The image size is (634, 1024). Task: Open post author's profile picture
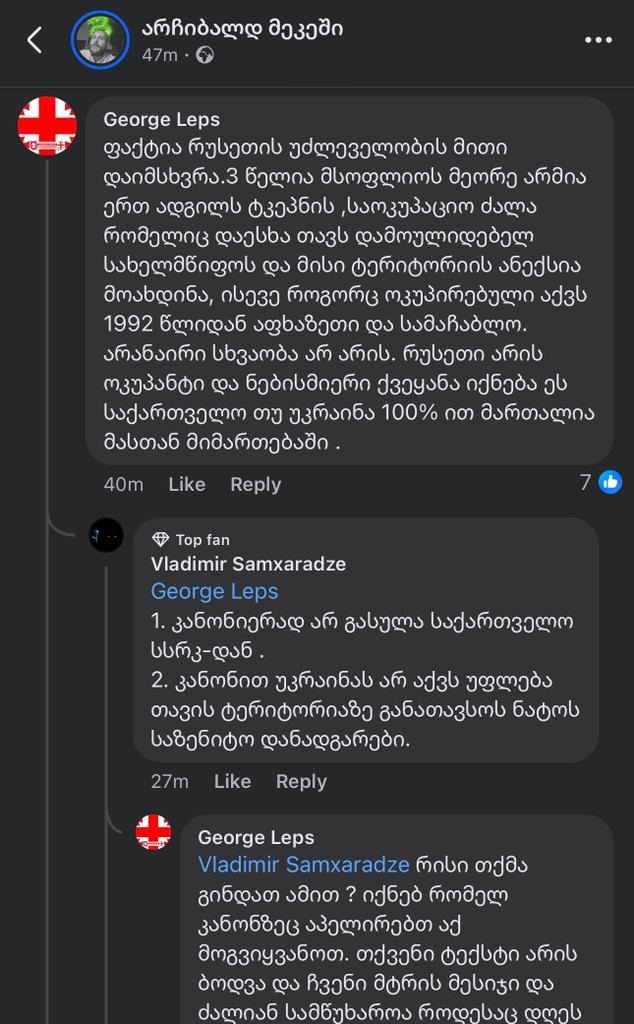tap(100, 40)
